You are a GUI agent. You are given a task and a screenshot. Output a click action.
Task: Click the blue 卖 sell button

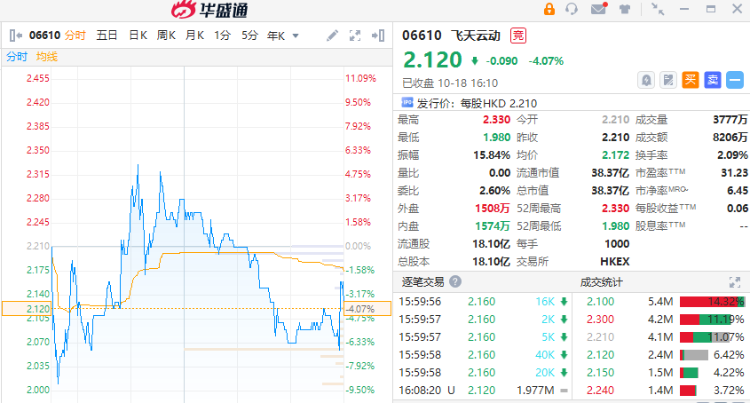[x=713, y=80]
